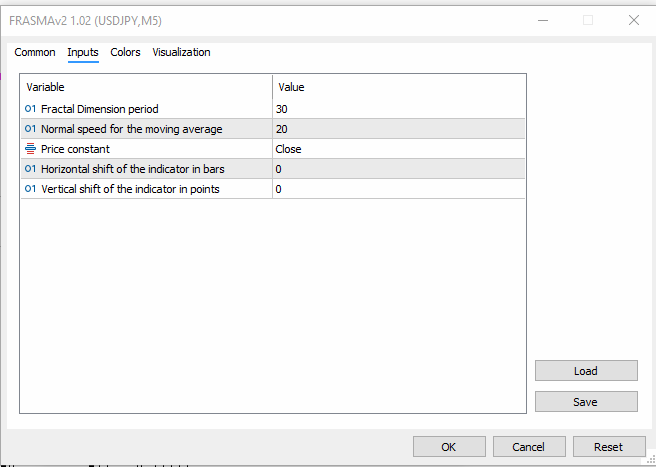Edit Horizontal shift value 0

pyautogui.click(x=399, y=169)
